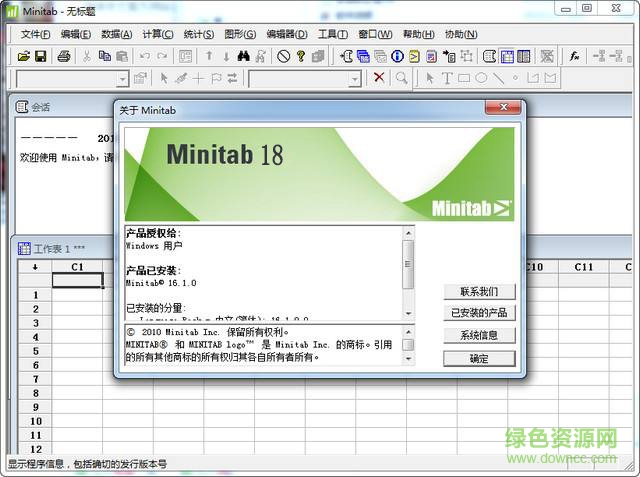Open the 文件(F) menu

(36, 34)
